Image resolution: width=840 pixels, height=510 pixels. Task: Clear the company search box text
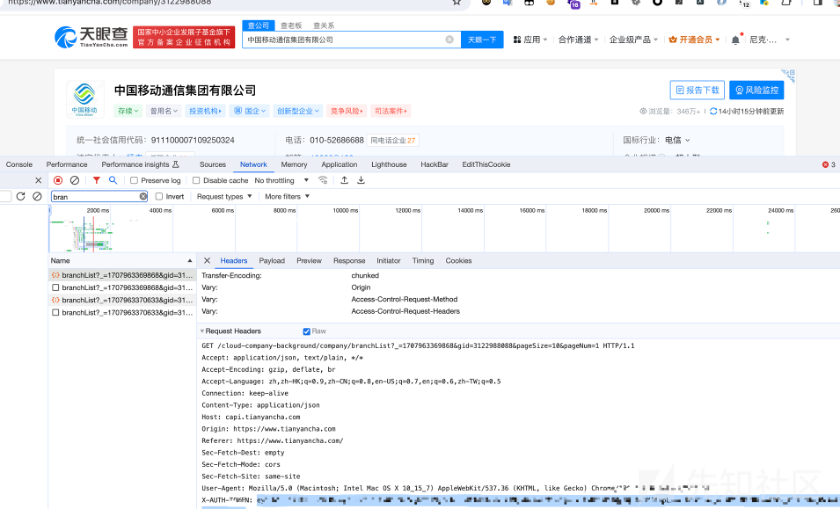(449, 40)
